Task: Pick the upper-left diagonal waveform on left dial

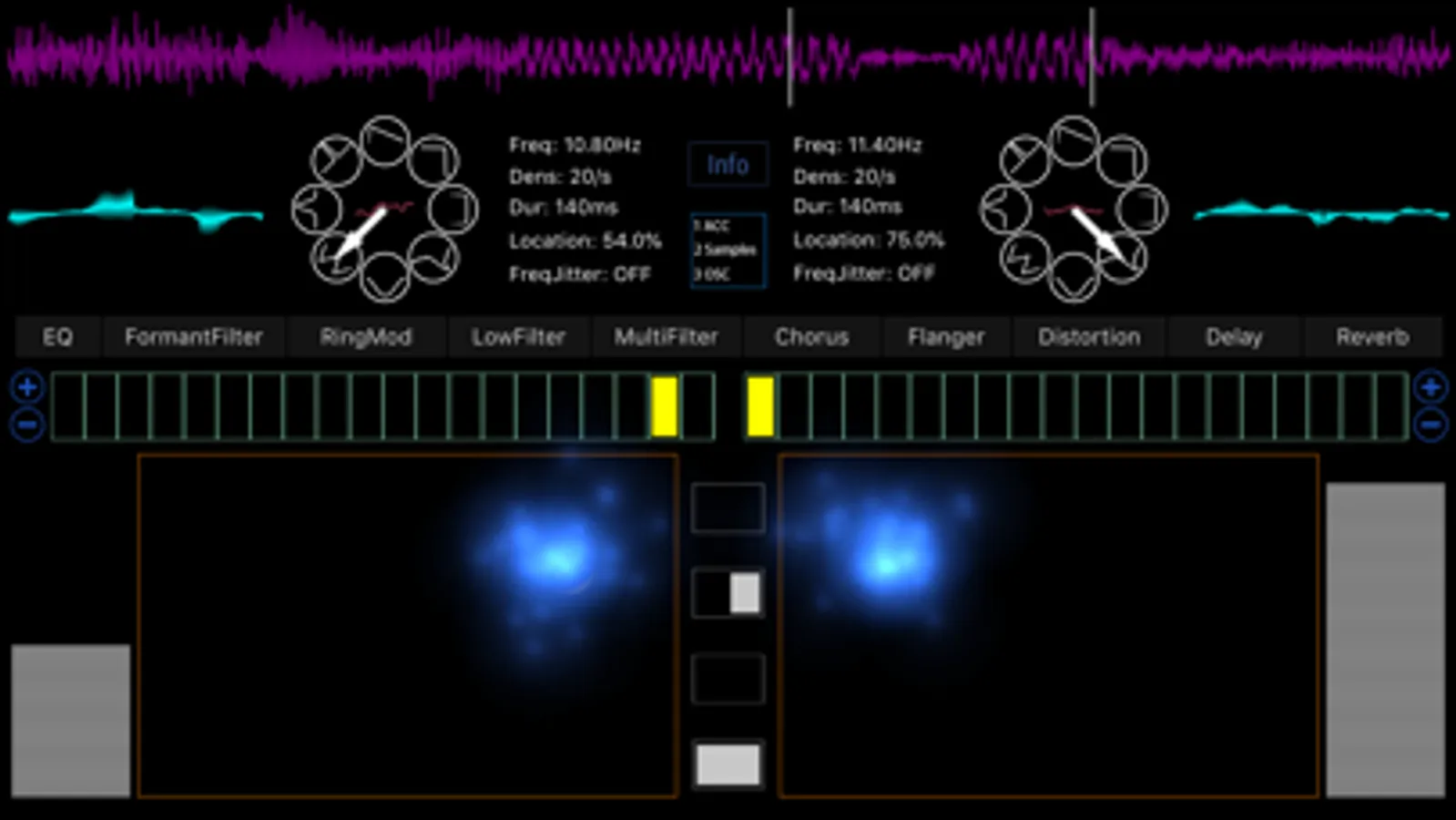Action: pos(337,161)
